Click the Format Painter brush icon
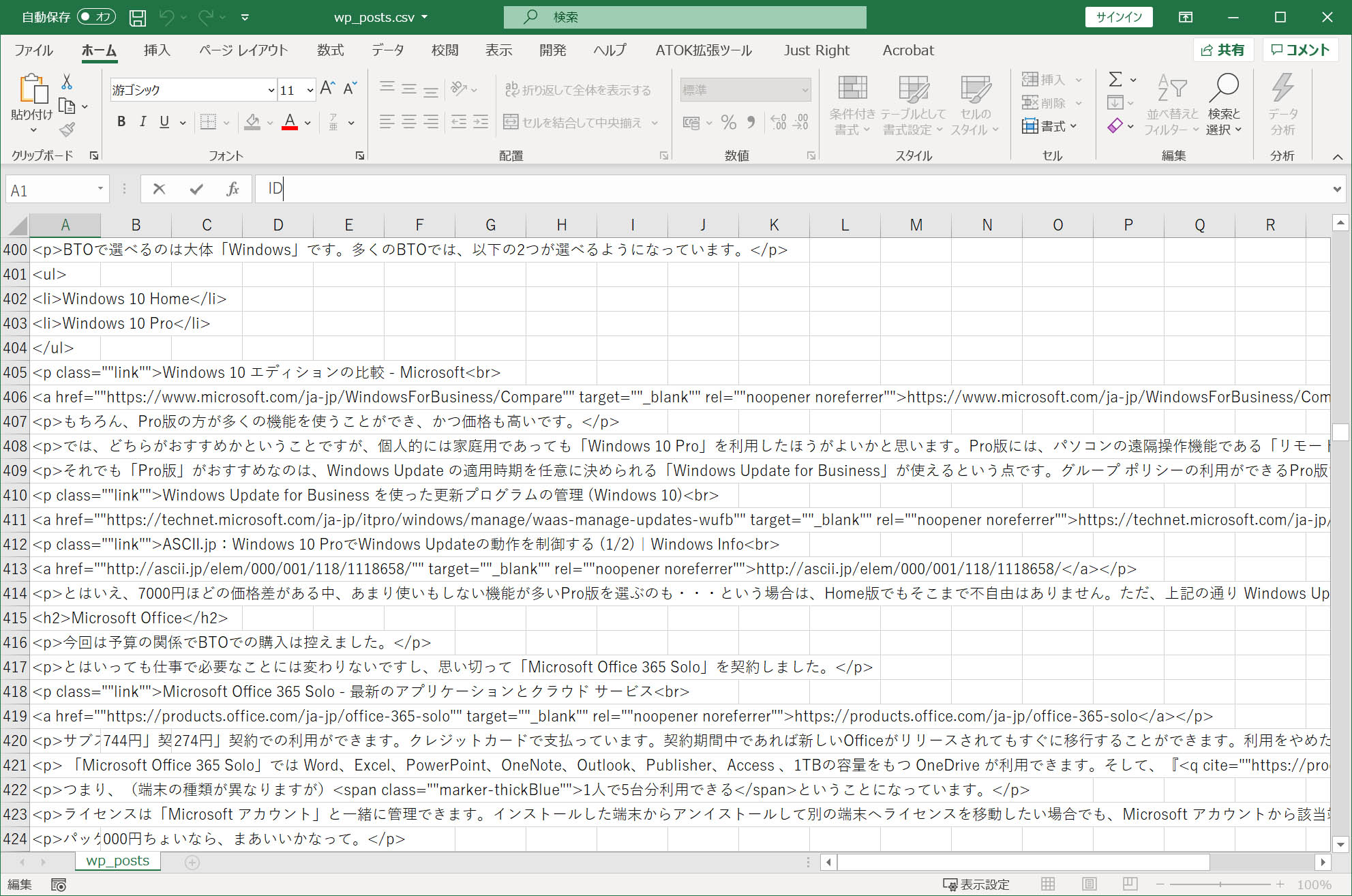 tap(67, 129)
